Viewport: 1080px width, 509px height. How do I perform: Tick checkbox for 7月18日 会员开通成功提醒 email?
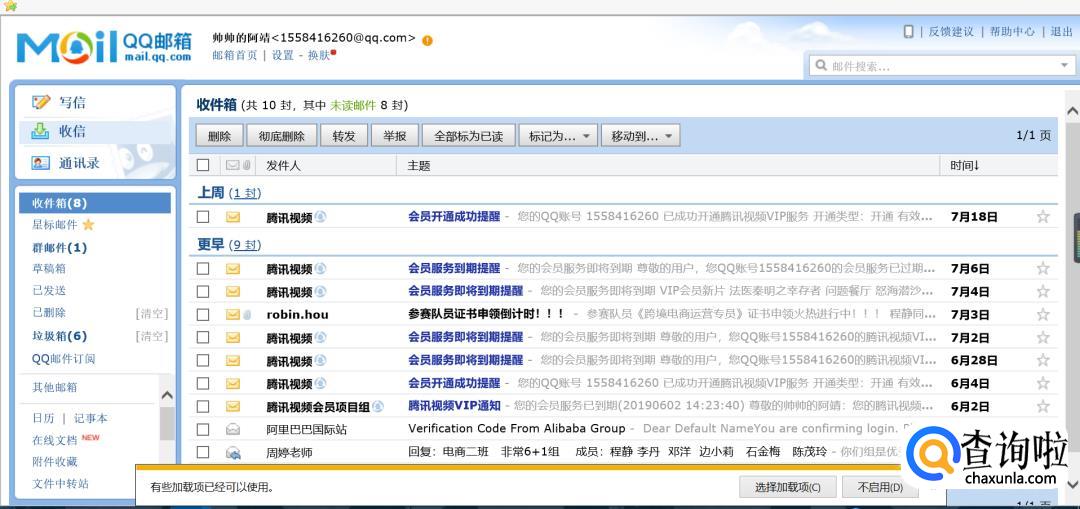[x=202, y=217]
